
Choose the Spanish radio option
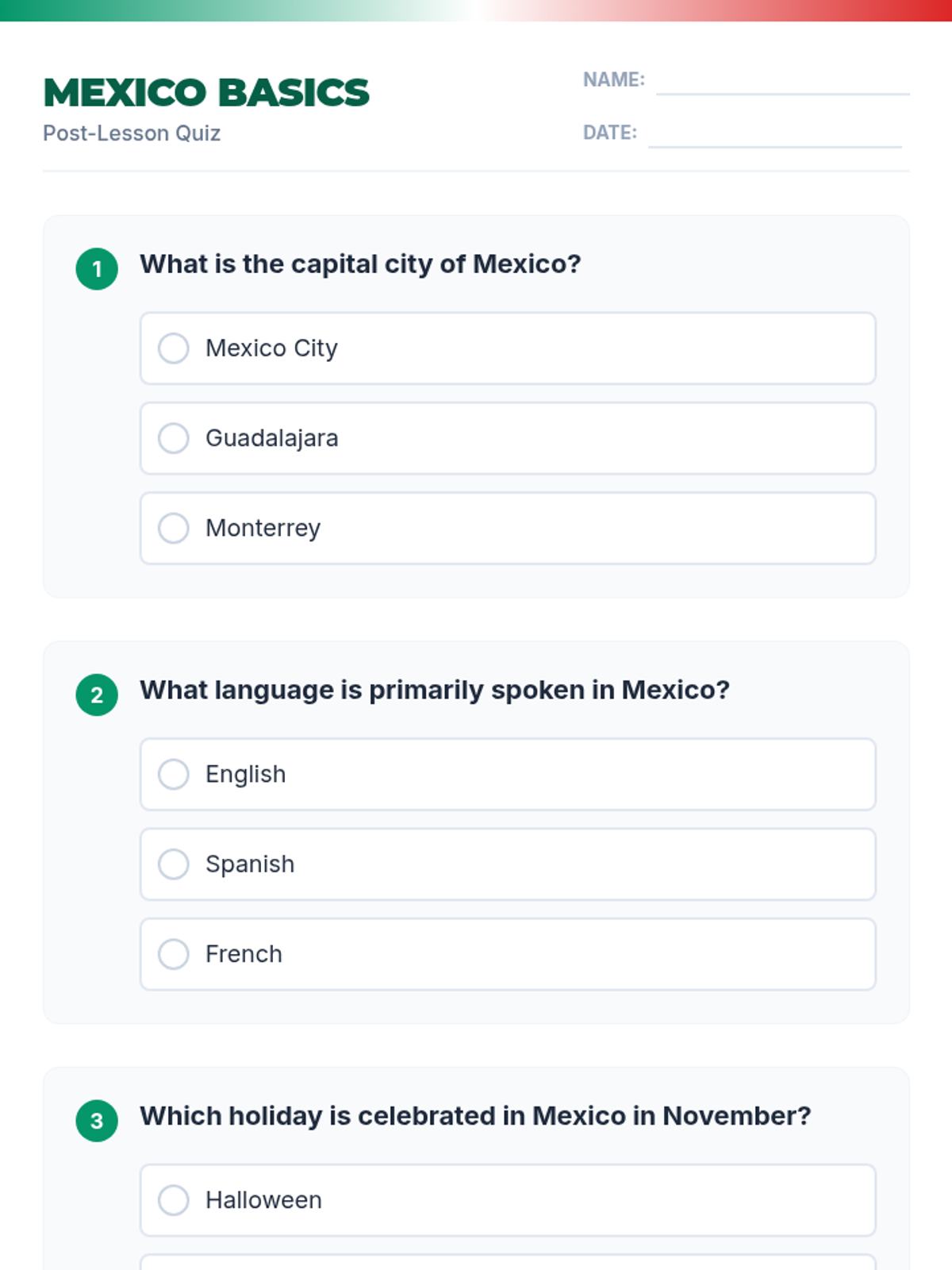pos(174,864)
